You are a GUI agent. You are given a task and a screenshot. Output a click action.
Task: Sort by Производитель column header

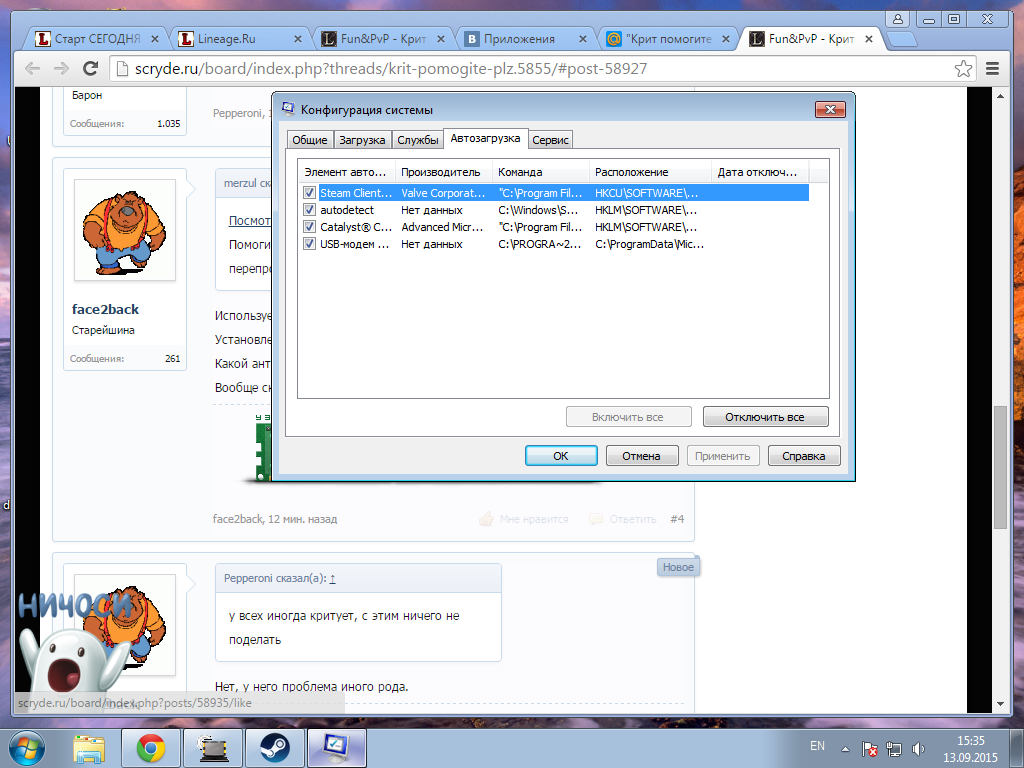(x=444, y=172)
